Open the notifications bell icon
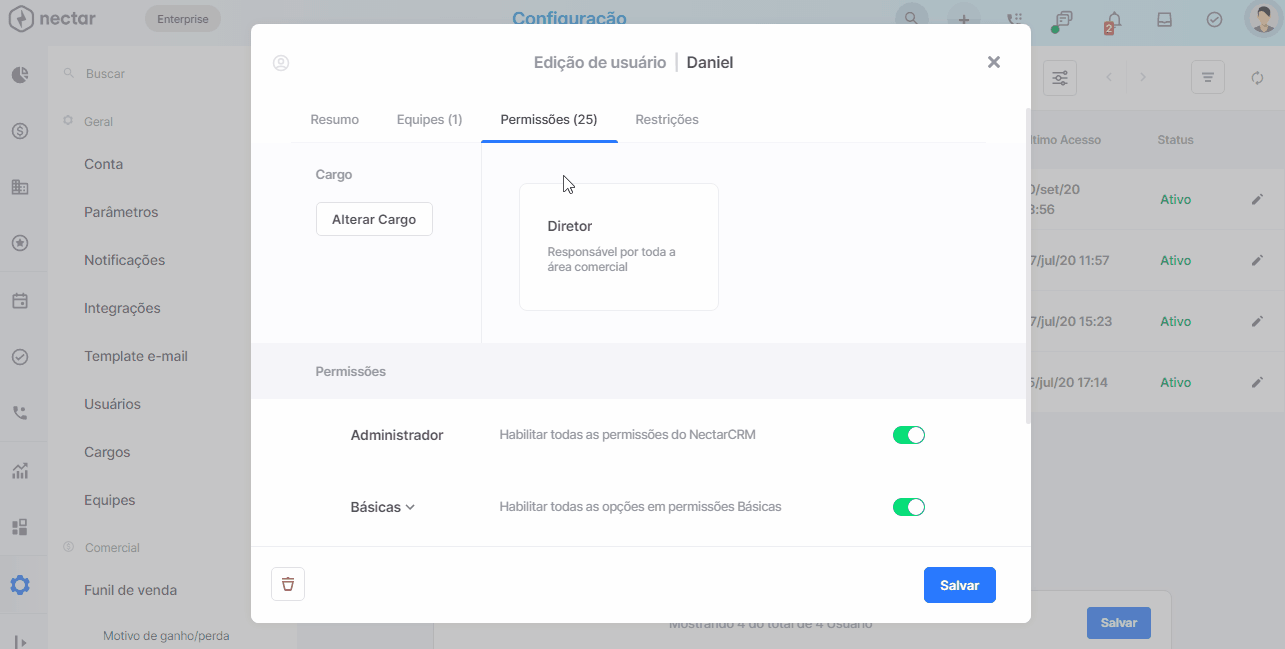The width and height of the screenshot is (1285, 649). (x=1113, y=19)
